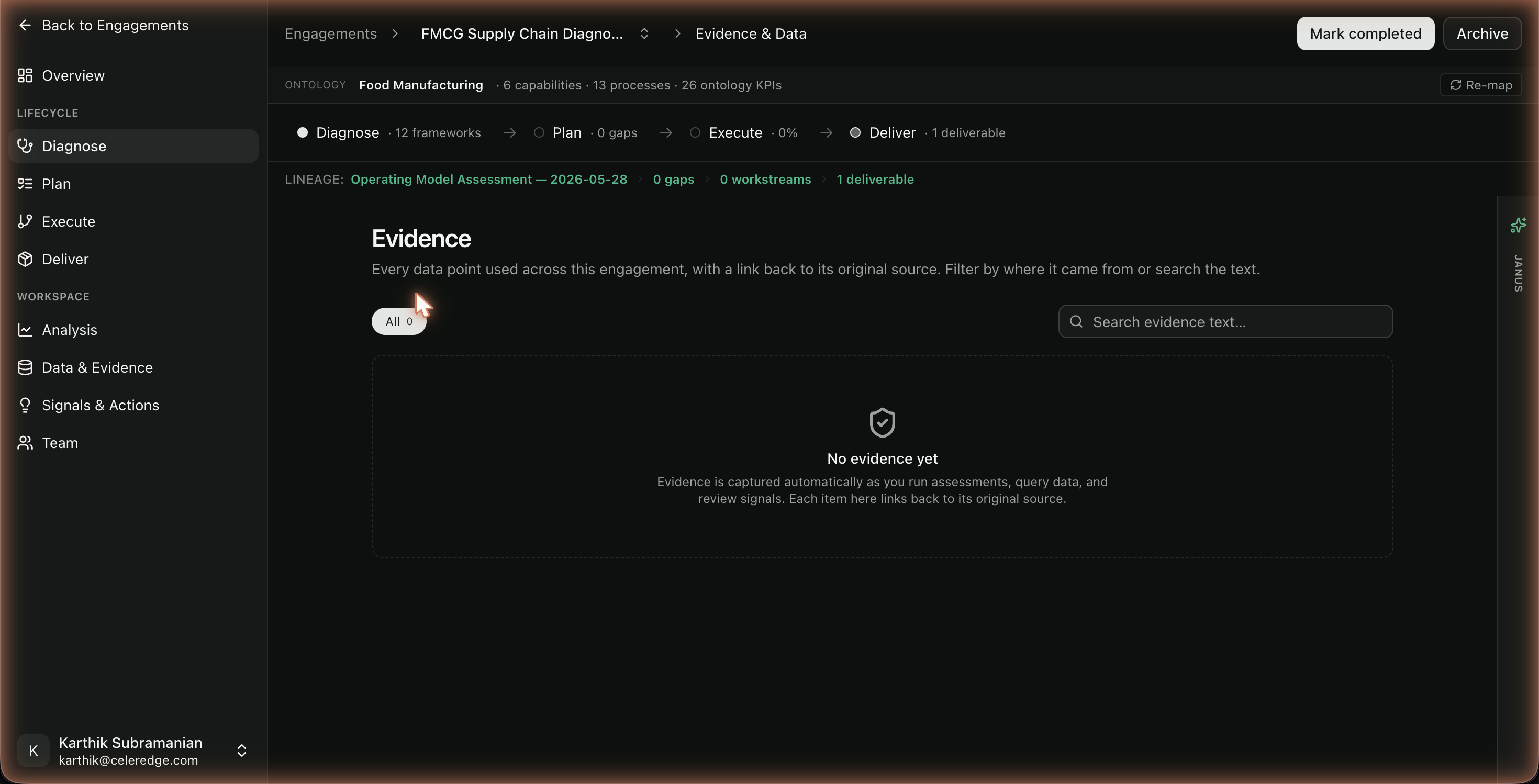Click the package icon next to Deliver

click(x=25, y=259)
